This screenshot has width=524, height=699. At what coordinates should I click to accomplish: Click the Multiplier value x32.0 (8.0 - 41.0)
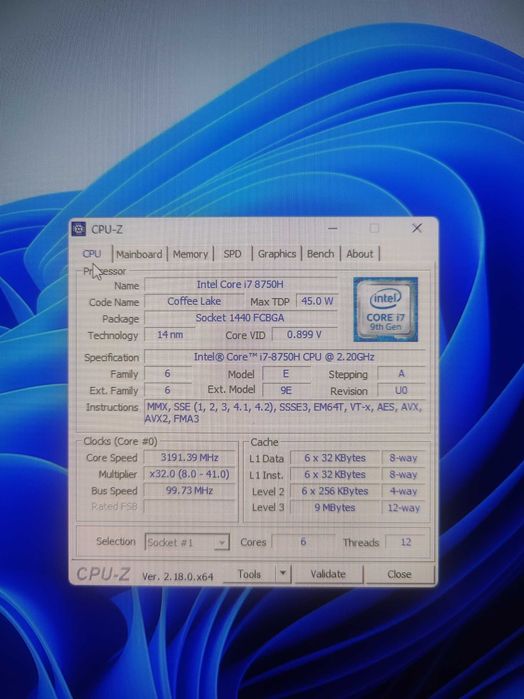coord(190,474)
